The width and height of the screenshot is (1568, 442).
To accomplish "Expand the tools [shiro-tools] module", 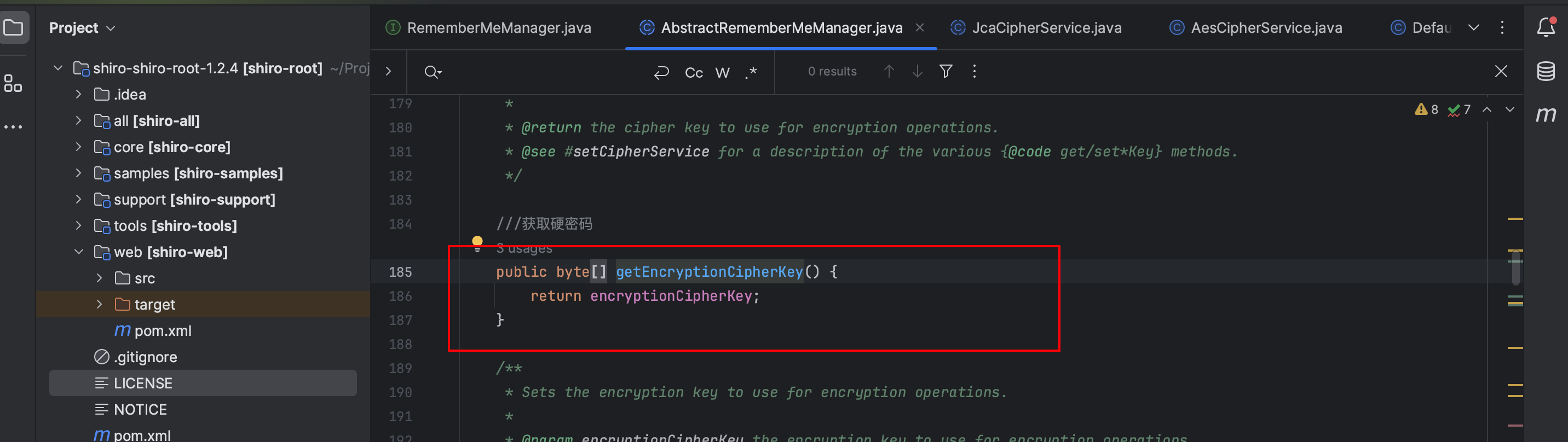I will [78, 225].
